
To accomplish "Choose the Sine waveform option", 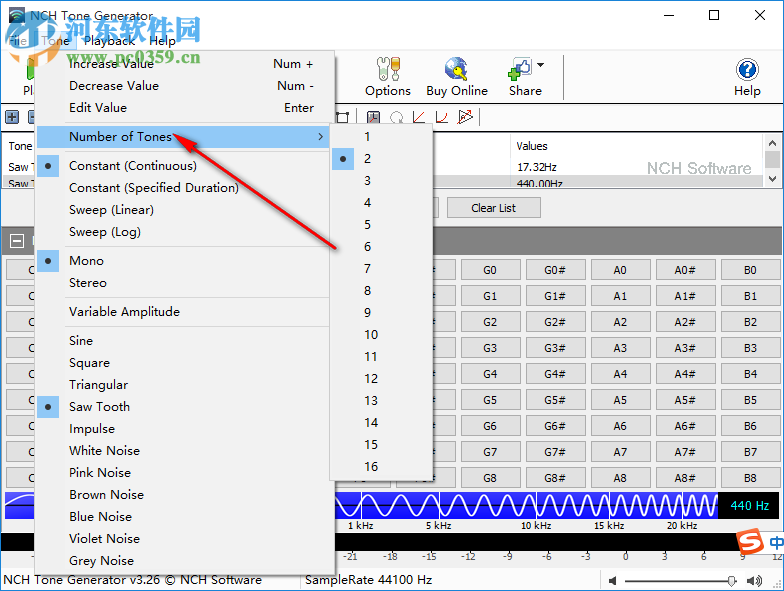I will pos(81,341).
